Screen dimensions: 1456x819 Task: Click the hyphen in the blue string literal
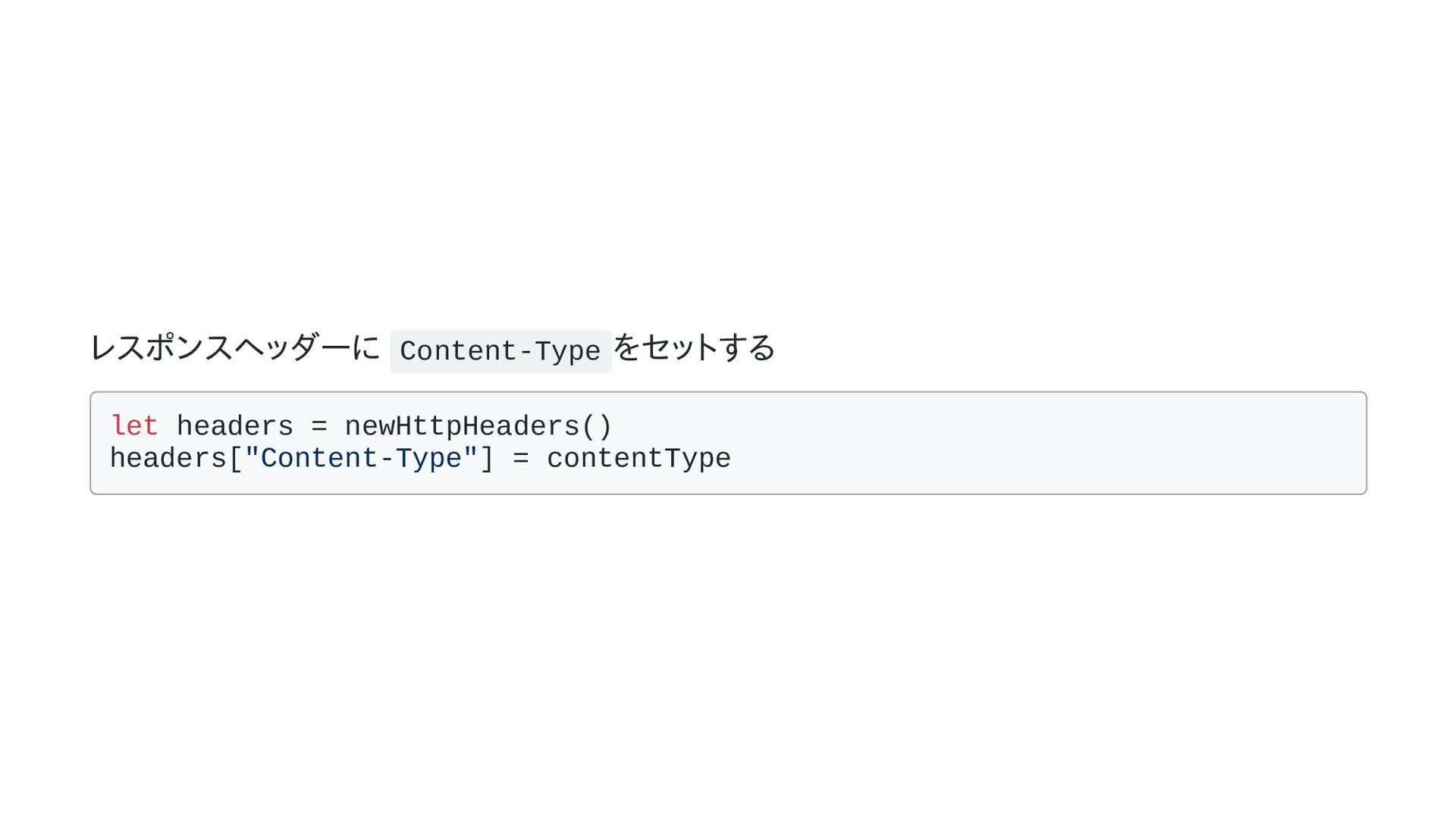tap(386, 458)
